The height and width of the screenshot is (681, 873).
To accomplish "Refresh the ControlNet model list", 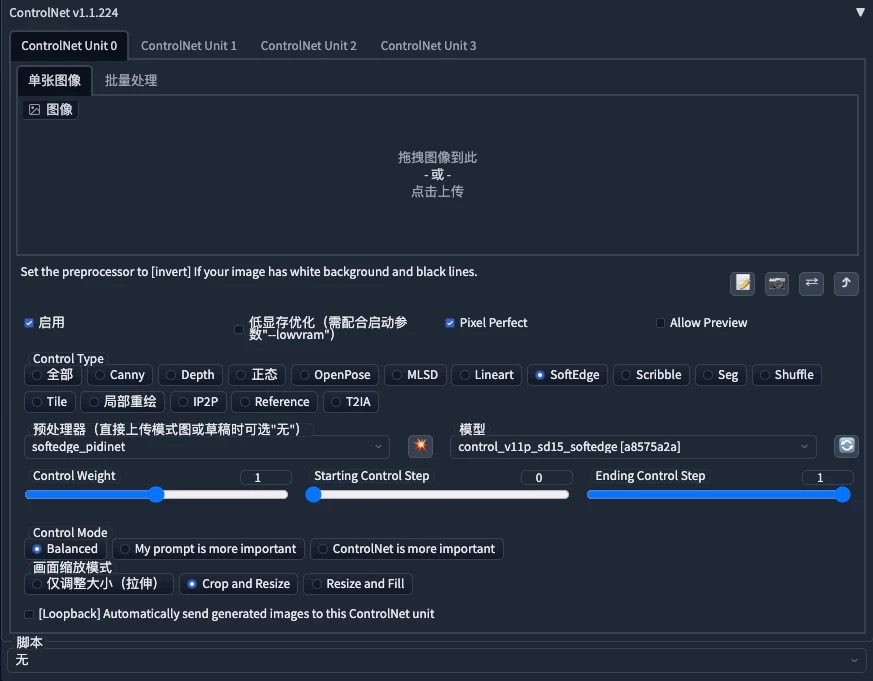I will [x=846, y=446].
